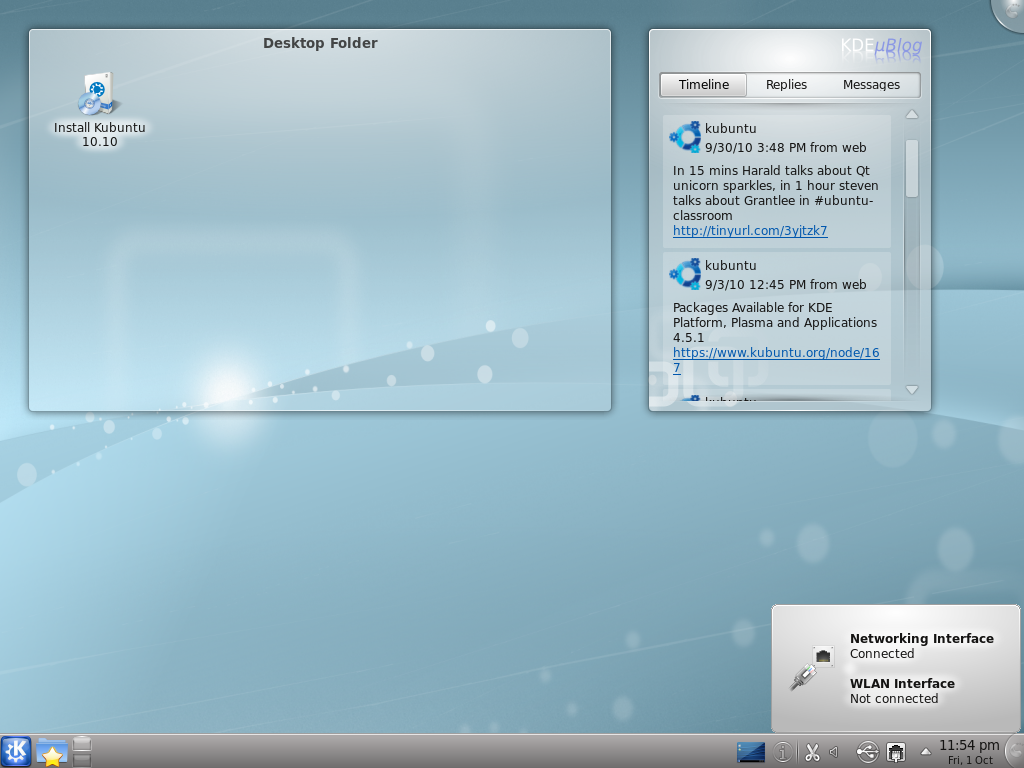The image size is (1024, 768).
Task: Switch to the Messages tab
Action: tap(871, 85)
